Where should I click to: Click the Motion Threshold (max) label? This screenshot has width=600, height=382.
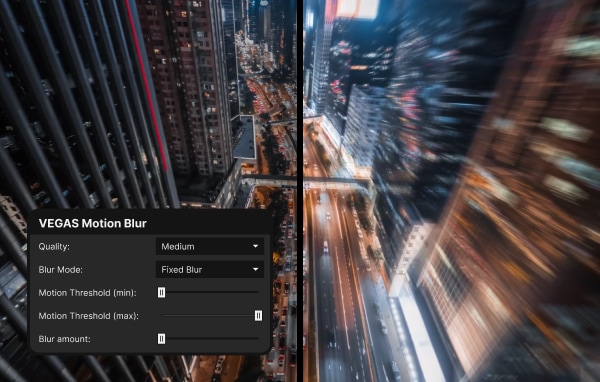88,316
